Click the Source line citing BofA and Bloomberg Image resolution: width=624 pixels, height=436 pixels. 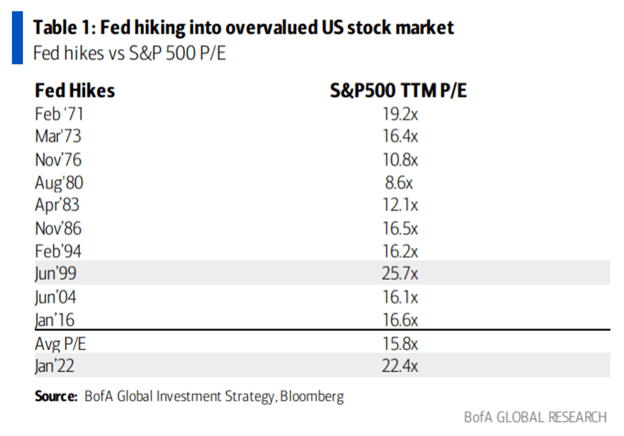click(189, 396)
